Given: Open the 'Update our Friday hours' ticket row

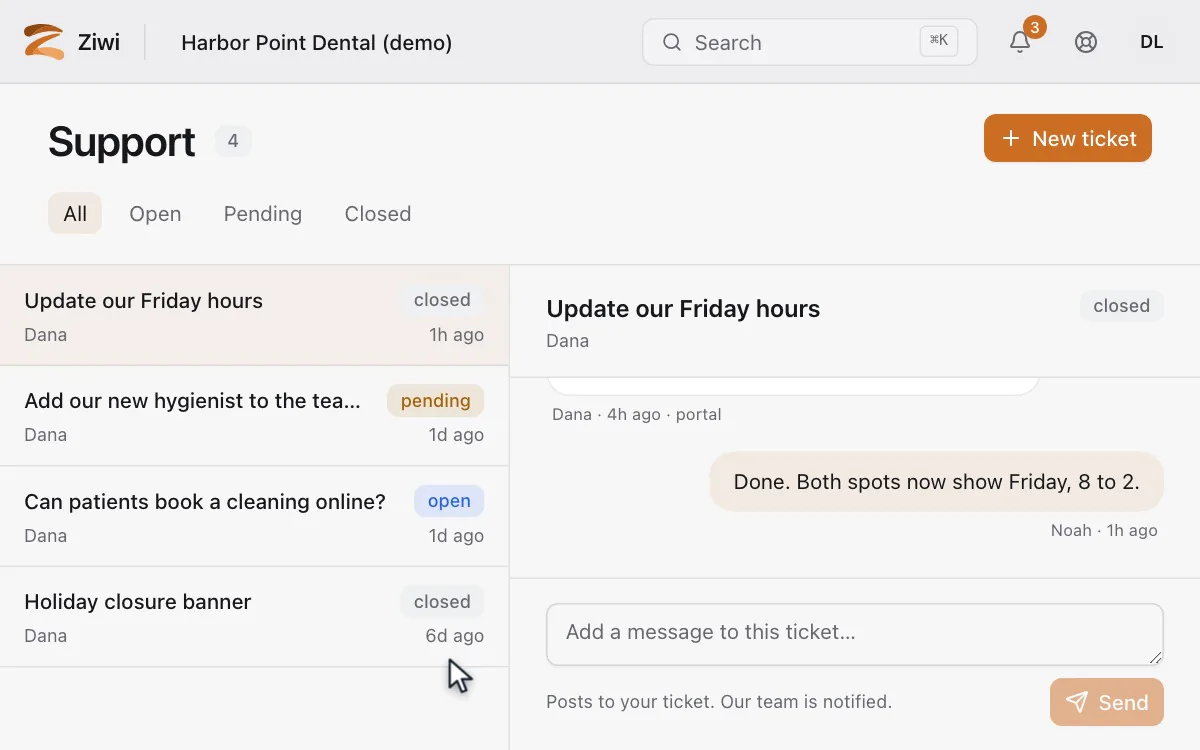Looking at the screenshot, I should click(254, 315).
